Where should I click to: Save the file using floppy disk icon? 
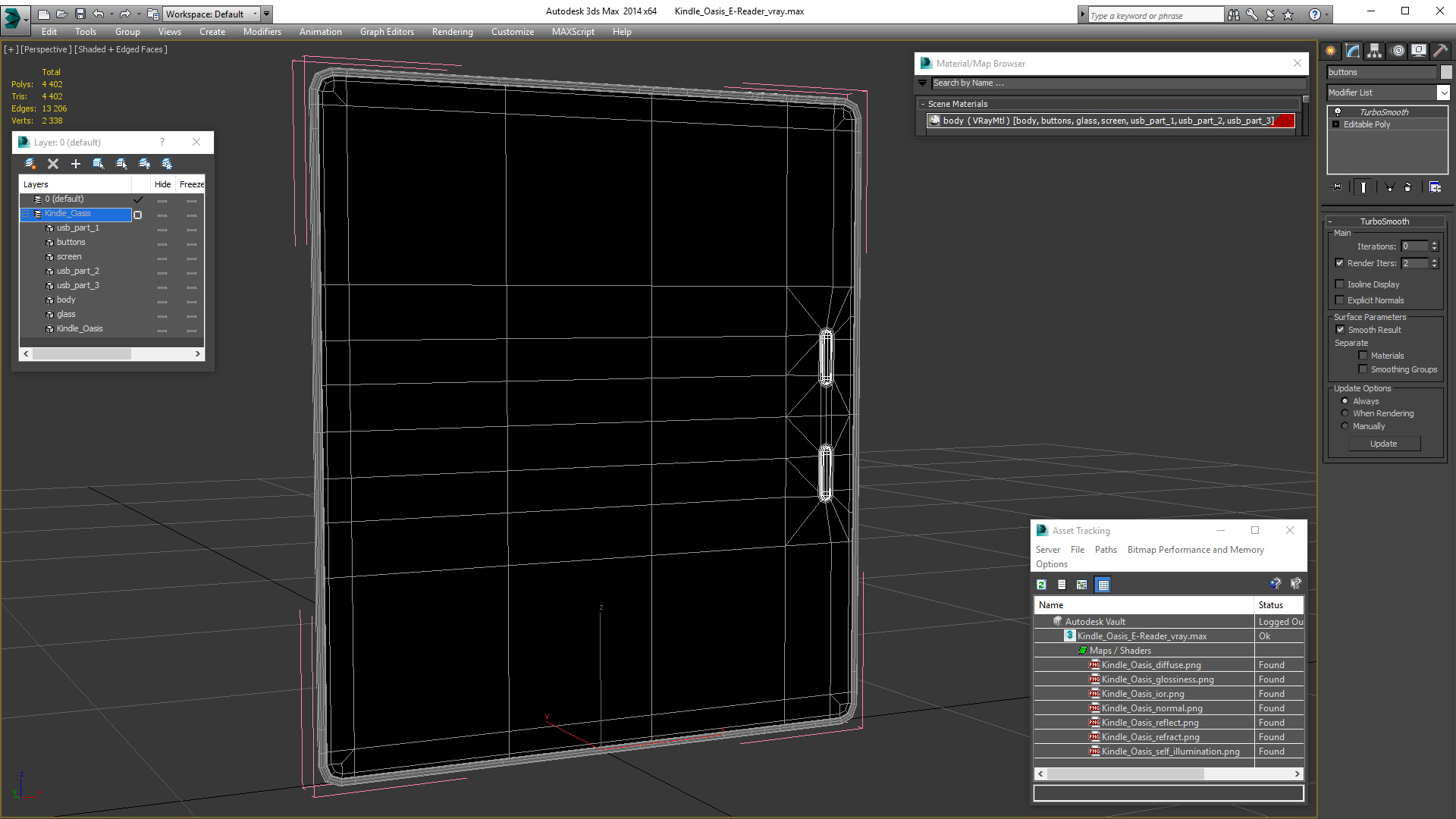coord(80,14)
